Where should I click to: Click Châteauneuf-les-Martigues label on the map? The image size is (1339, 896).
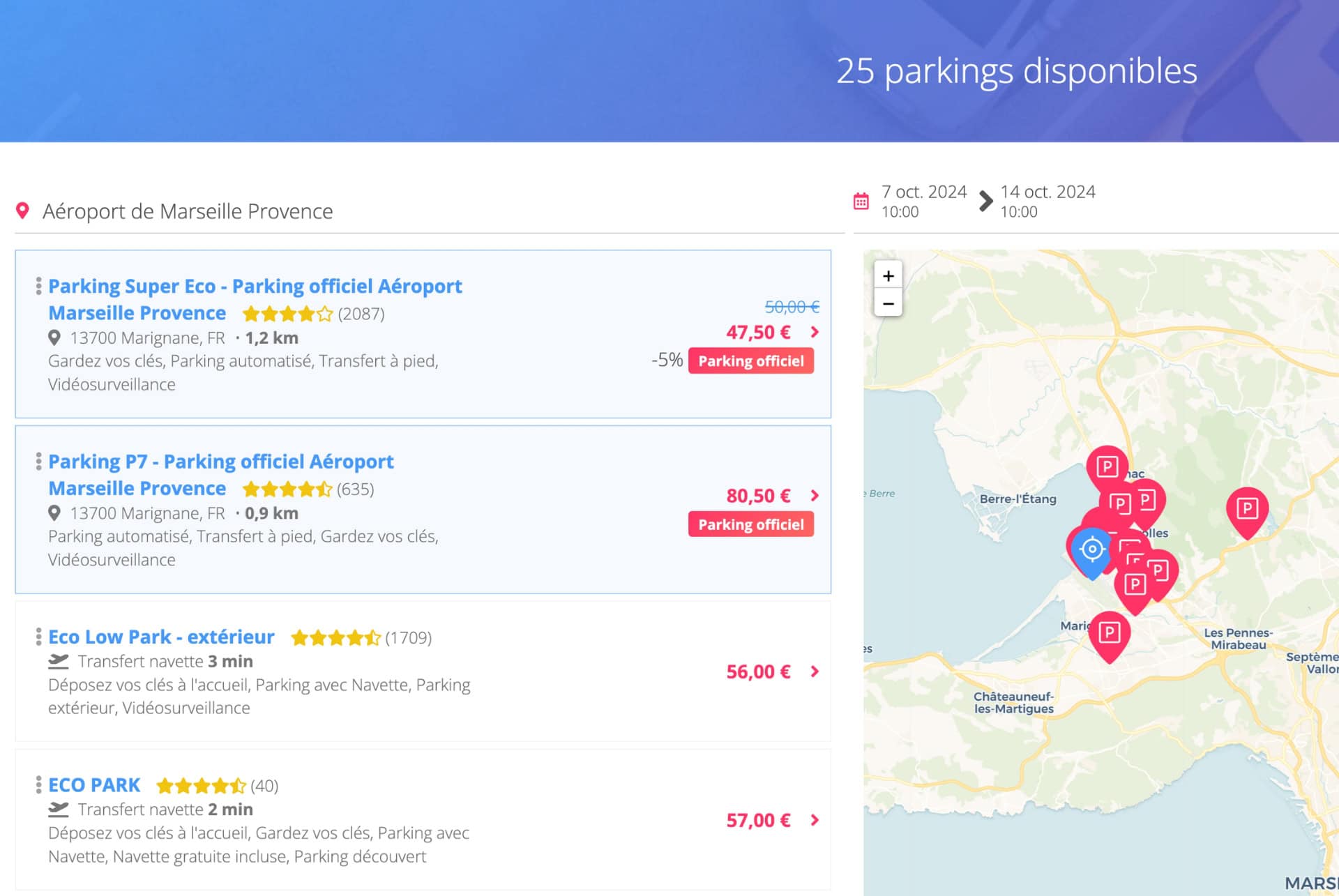tap(1013, 702)
